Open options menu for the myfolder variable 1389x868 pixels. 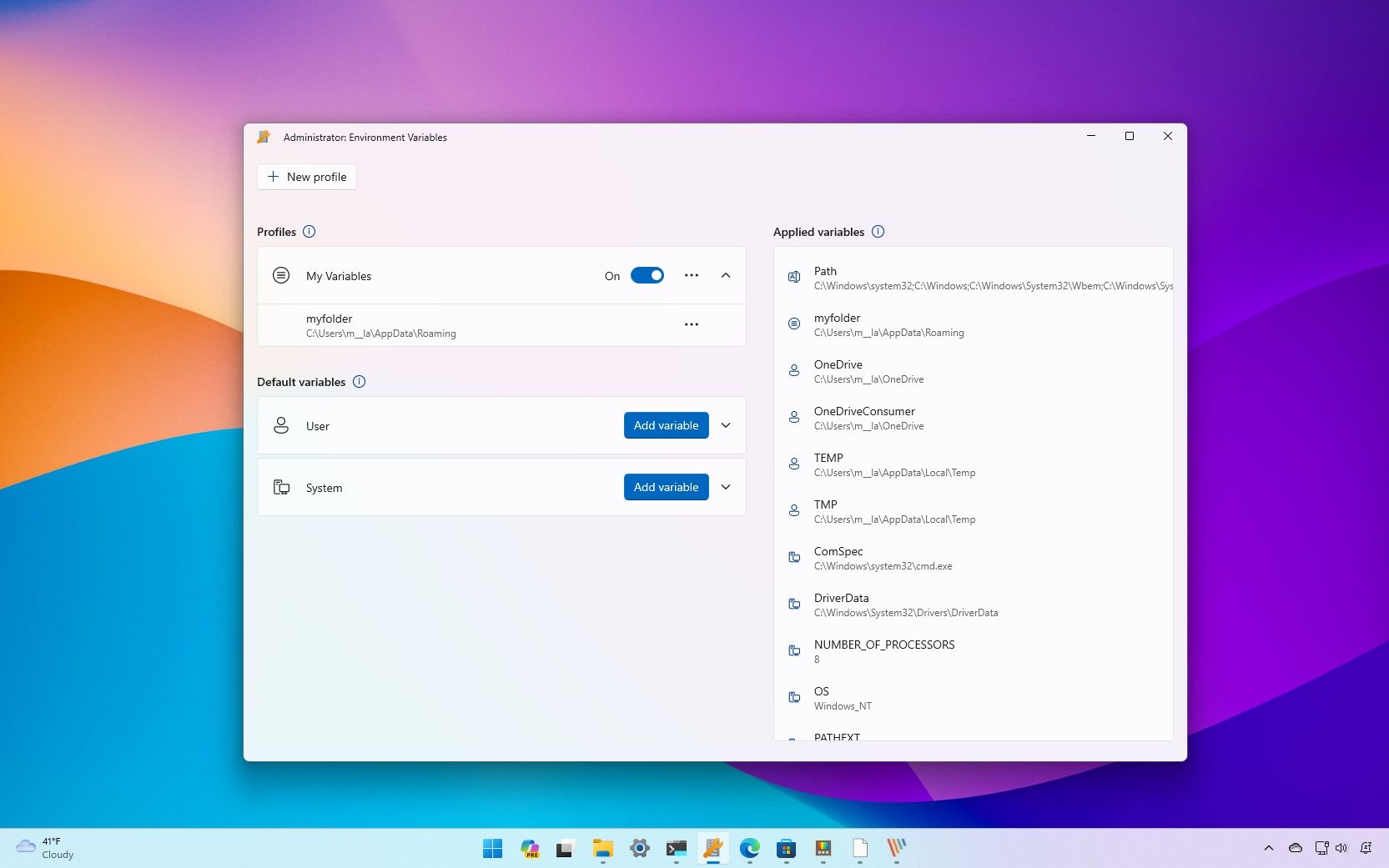(692, 324)
